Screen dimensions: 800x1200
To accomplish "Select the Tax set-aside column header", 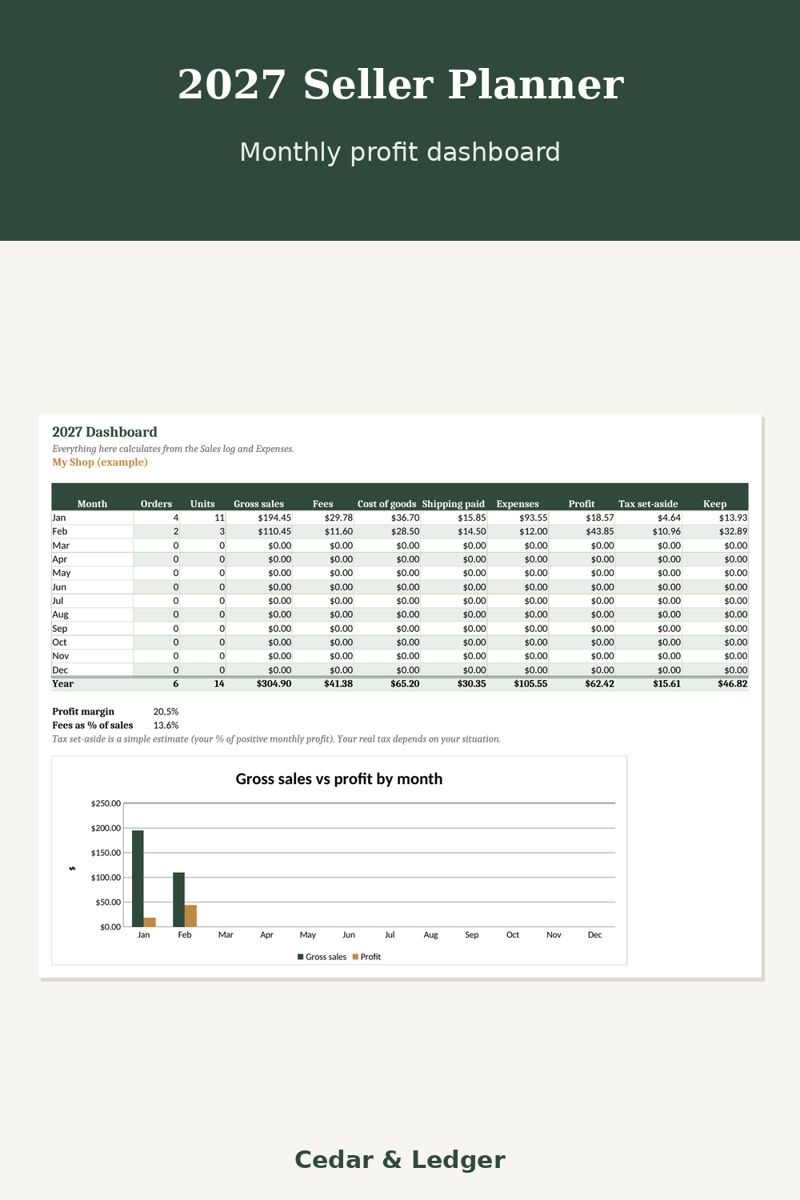I will [648, 504].
